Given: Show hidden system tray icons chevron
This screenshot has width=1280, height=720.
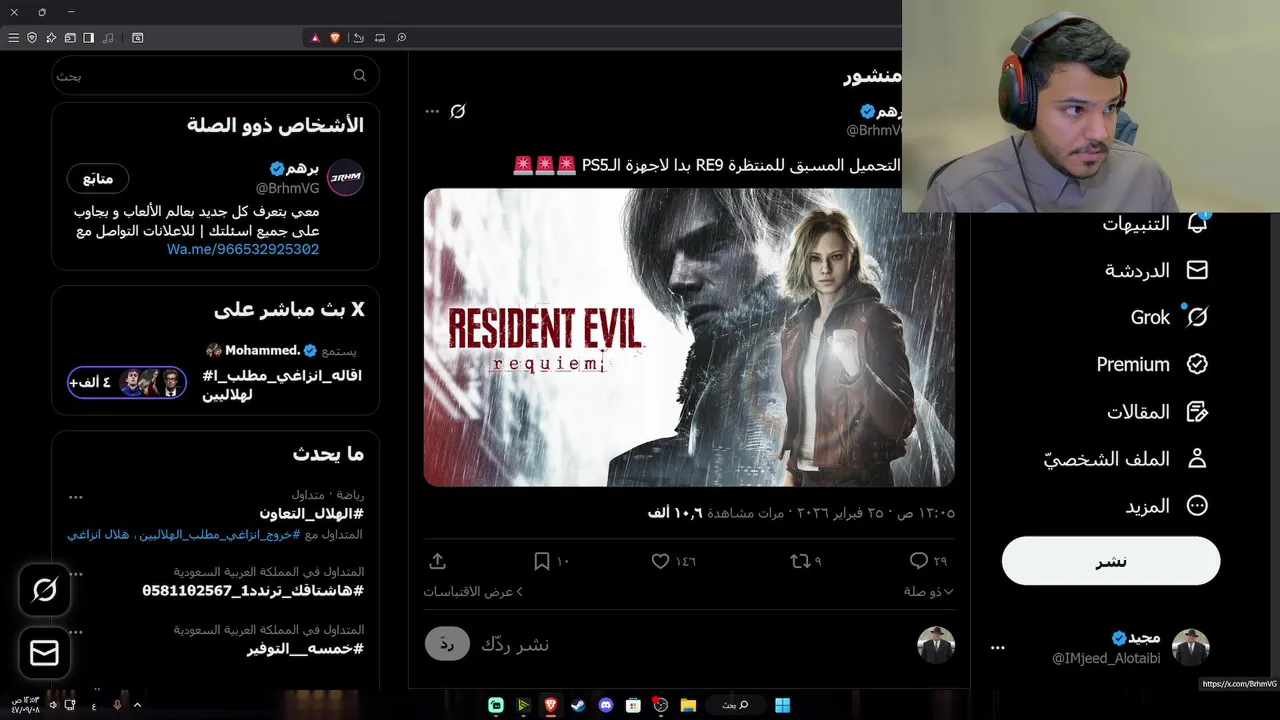Looking at the screenshot, I should click(x=137, y=705).
